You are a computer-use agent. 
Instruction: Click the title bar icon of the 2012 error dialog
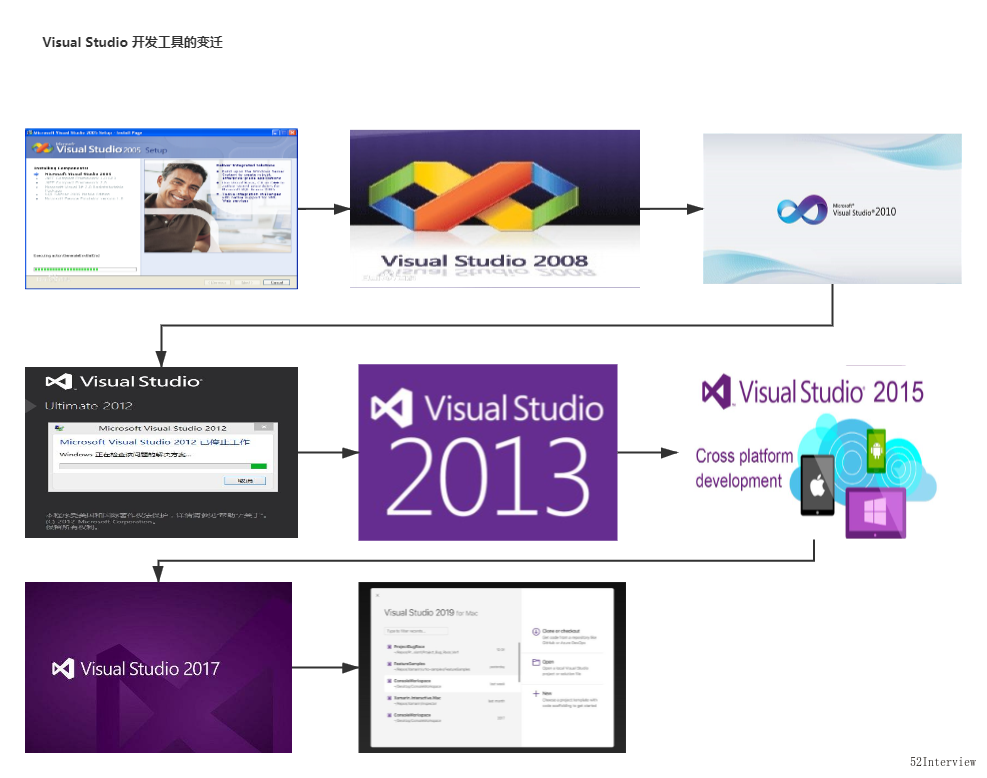59,428
